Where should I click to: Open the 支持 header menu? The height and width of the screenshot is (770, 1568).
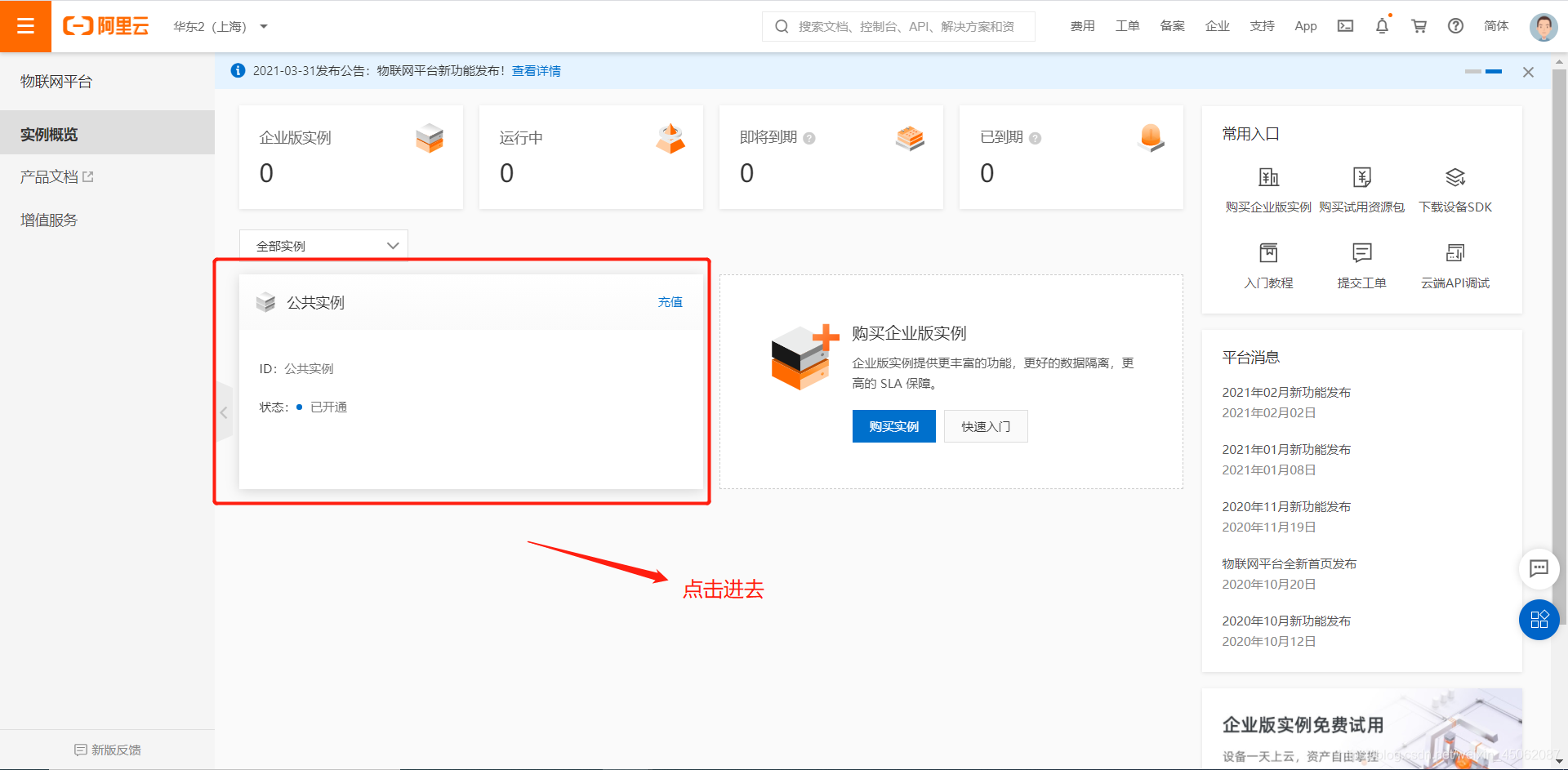point(1262,26)
